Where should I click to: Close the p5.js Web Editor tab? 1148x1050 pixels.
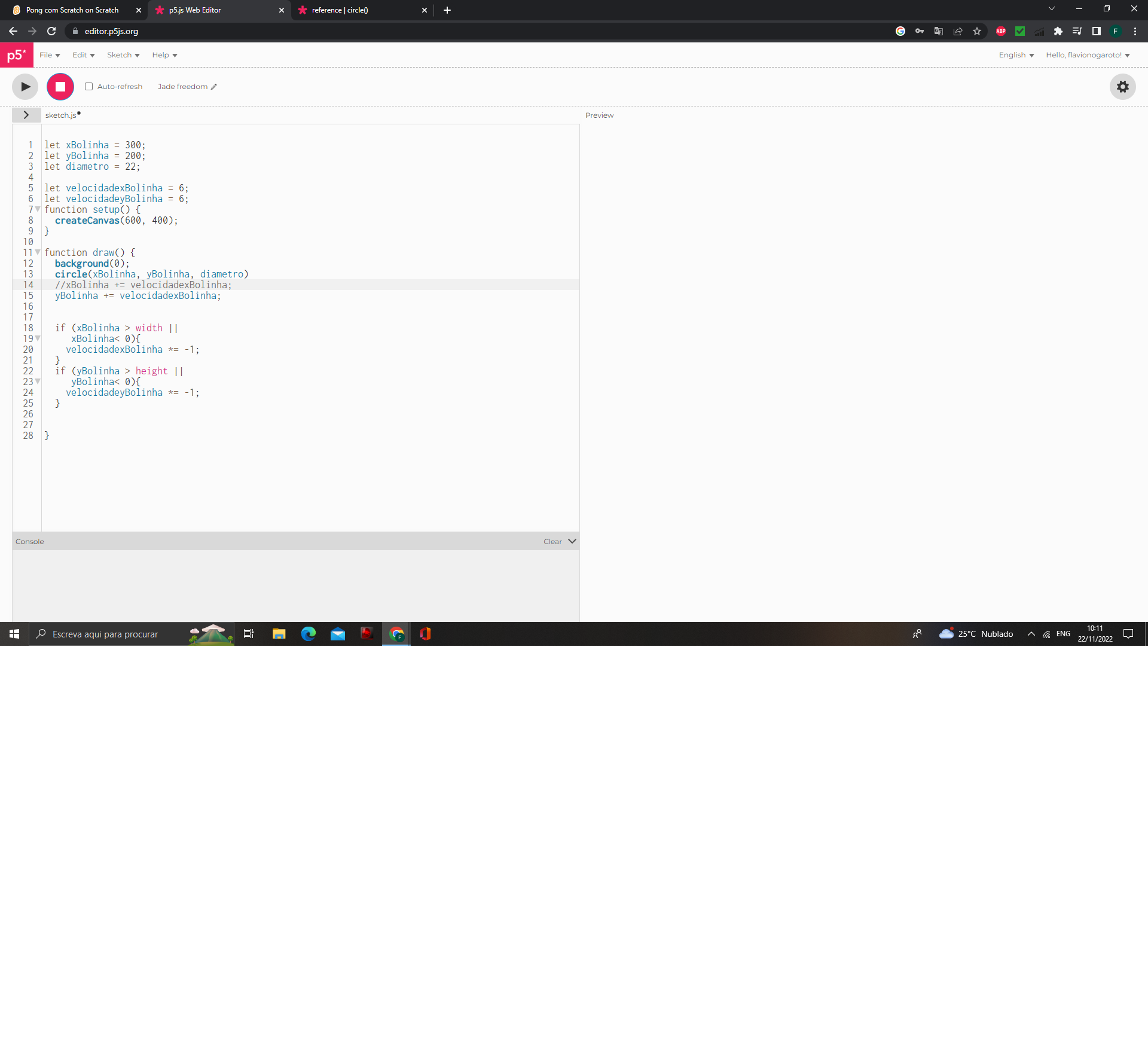282,10
